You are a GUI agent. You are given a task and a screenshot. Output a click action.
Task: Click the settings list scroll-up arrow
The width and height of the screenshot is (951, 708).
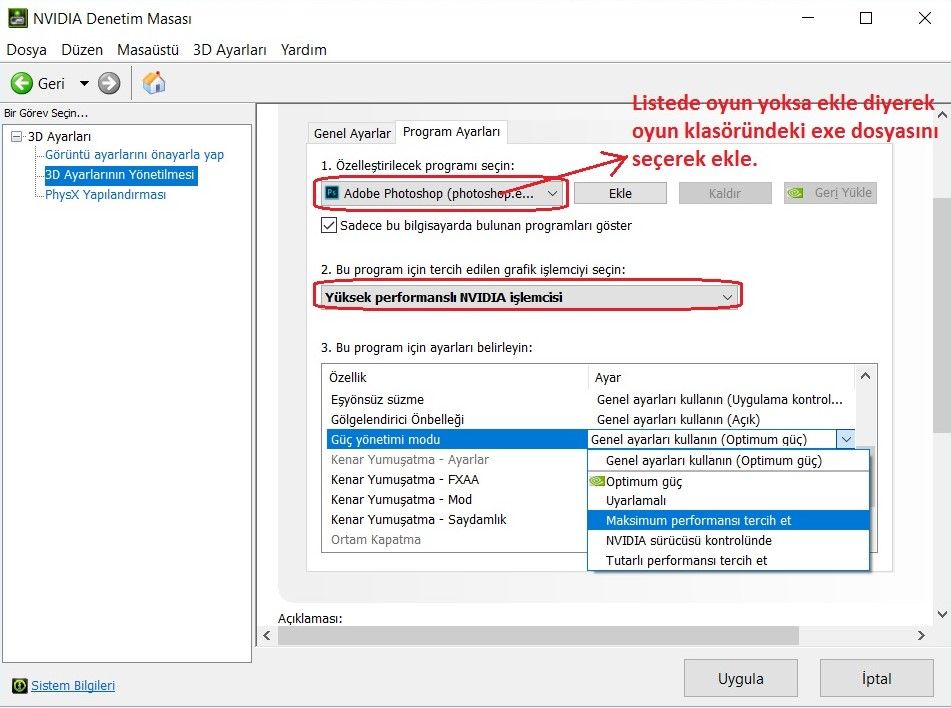point(865,376)
